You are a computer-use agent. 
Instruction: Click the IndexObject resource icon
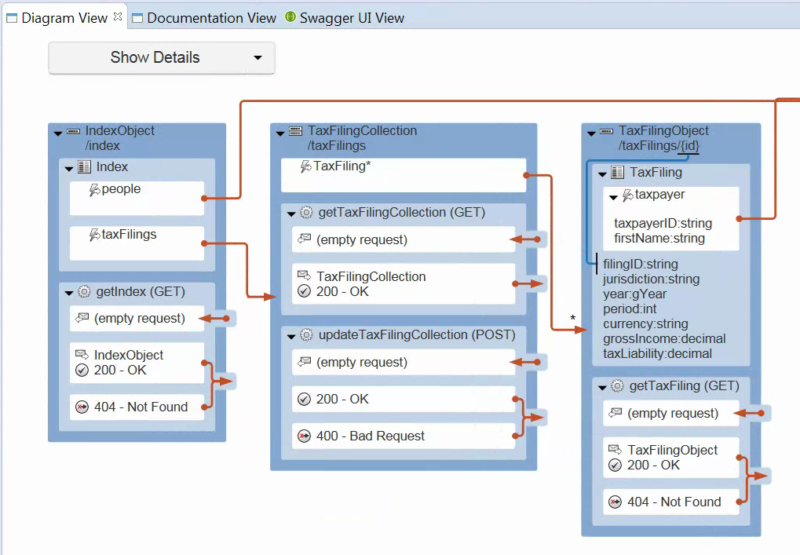coord(73,131)
